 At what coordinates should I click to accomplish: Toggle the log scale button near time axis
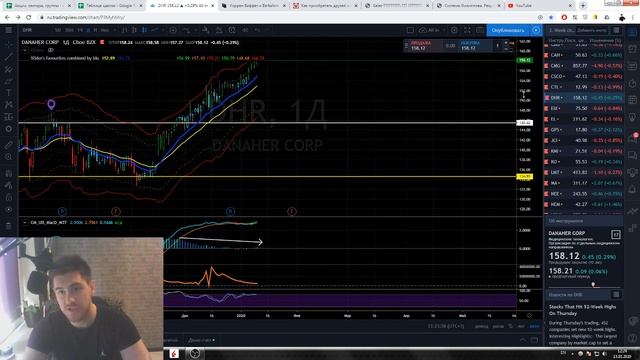click(521, 326)
